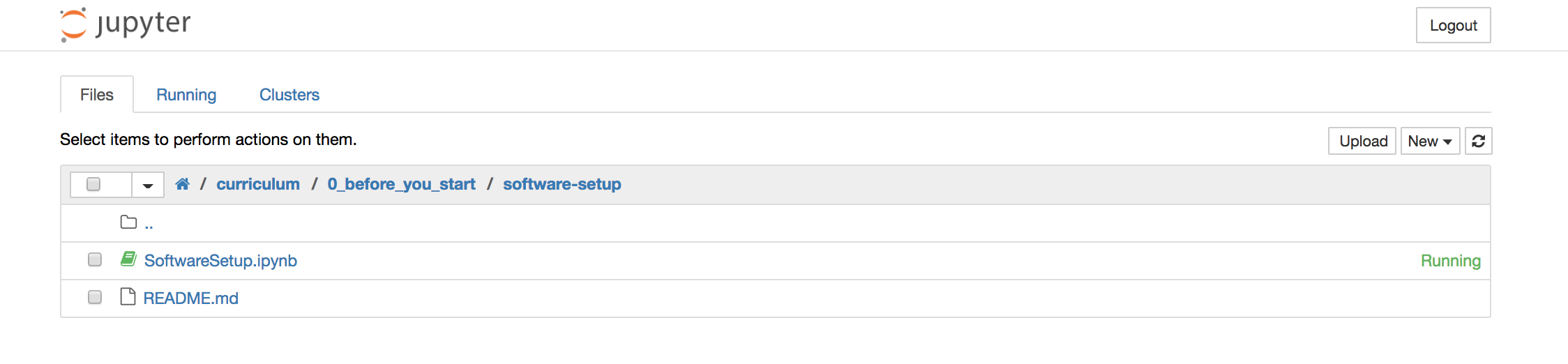Click the home folder icon in breadcrumb
The width and height of the screenshot is (1568, 364).
[182, 184]
